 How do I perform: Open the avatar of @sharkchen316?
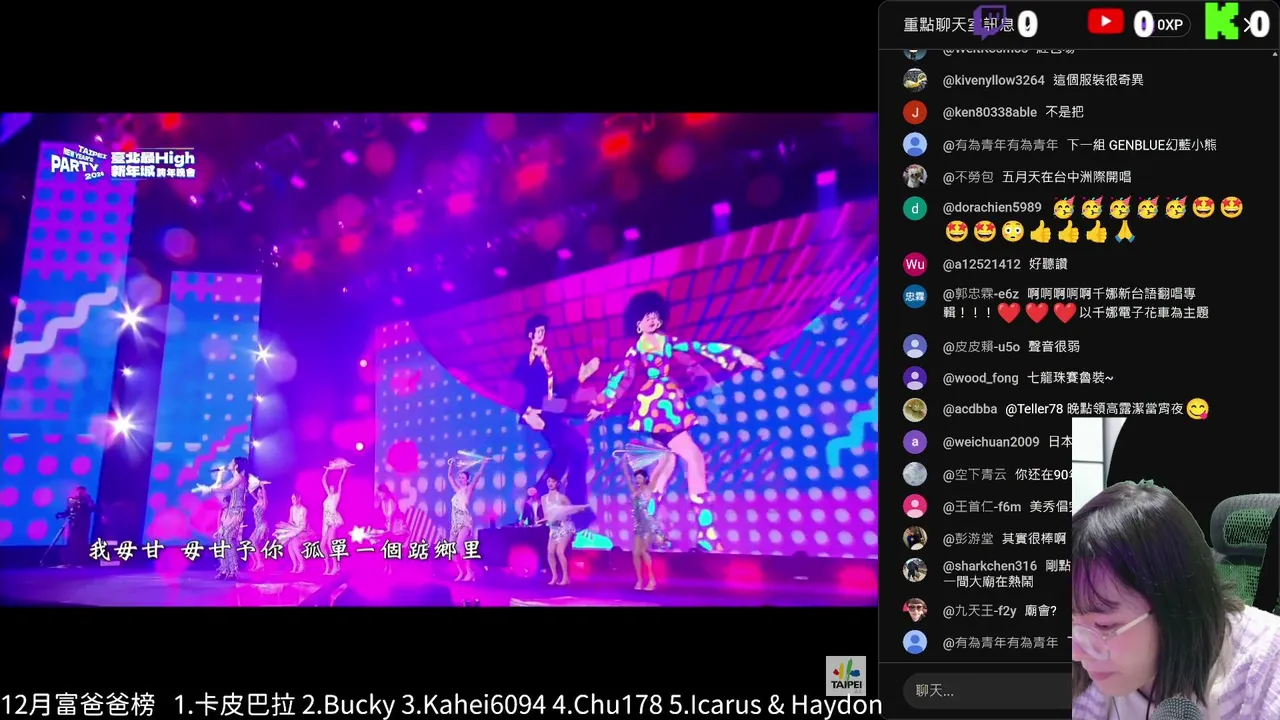click(x=915, y=570)
